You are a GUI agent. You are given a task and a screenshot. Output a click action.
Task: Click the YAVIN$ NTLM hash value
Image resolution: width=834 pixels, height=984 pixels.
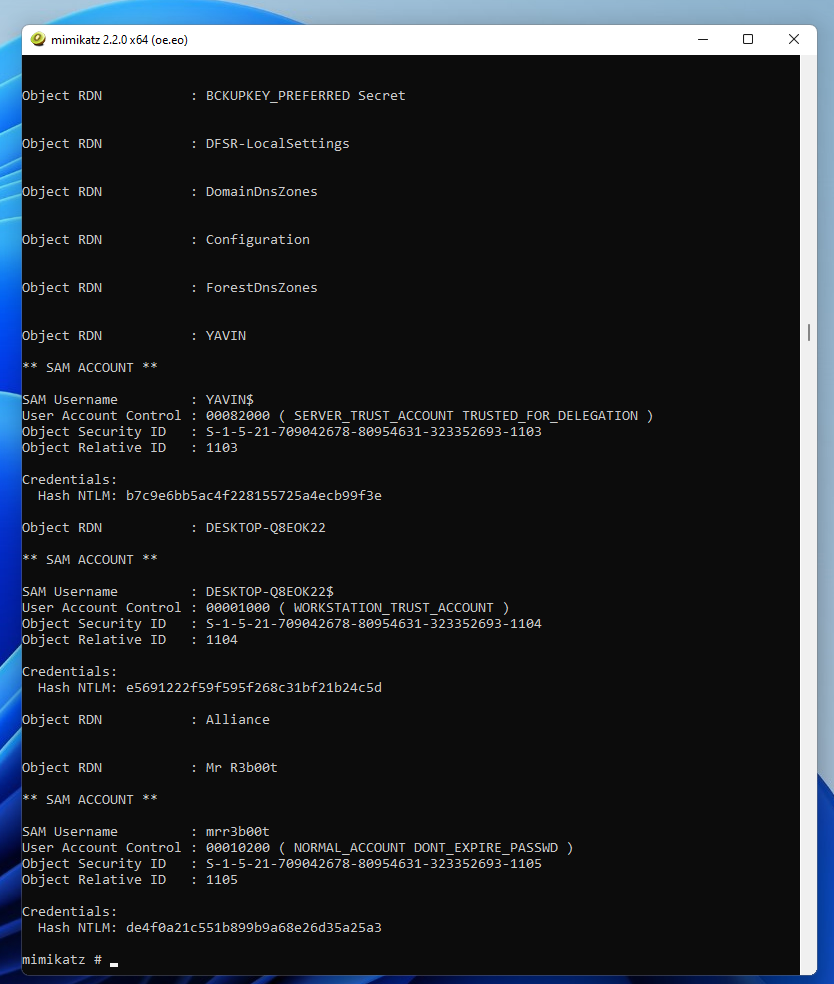tap(254, 496)
